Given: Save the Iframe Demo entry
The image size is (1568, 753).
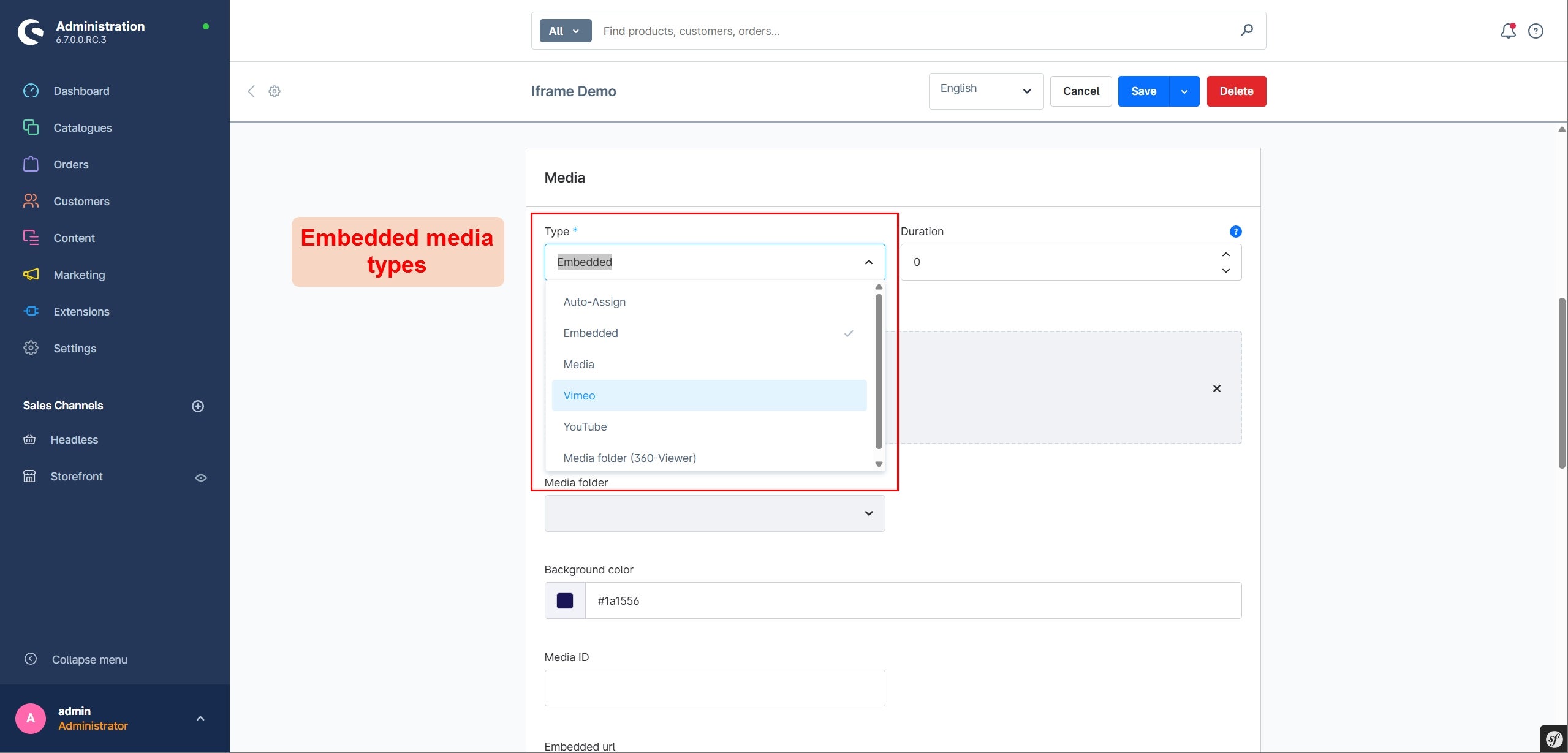Looking at the screenshot, I should point(1143,91).
